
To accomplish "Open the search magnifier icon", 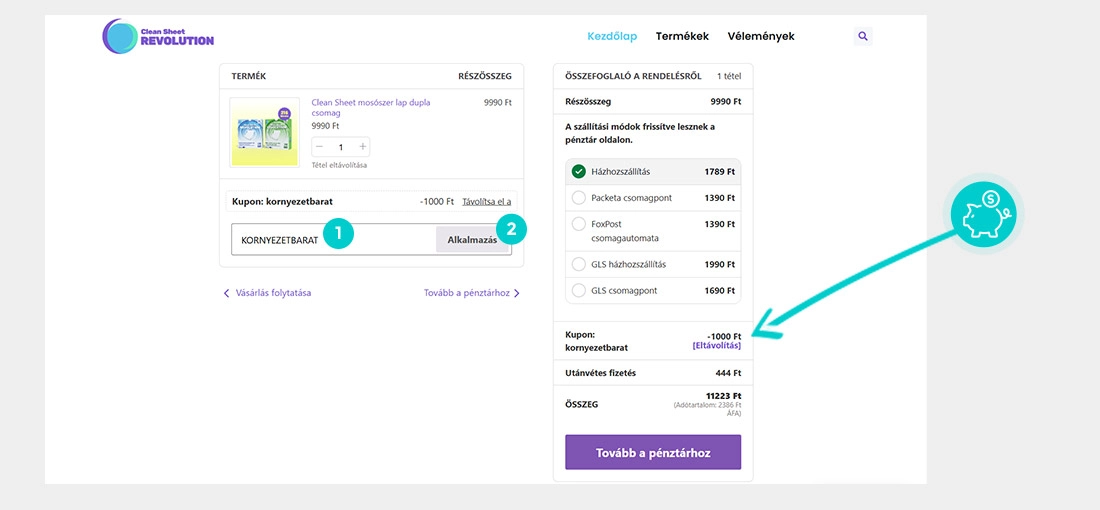I will [863, 36].
